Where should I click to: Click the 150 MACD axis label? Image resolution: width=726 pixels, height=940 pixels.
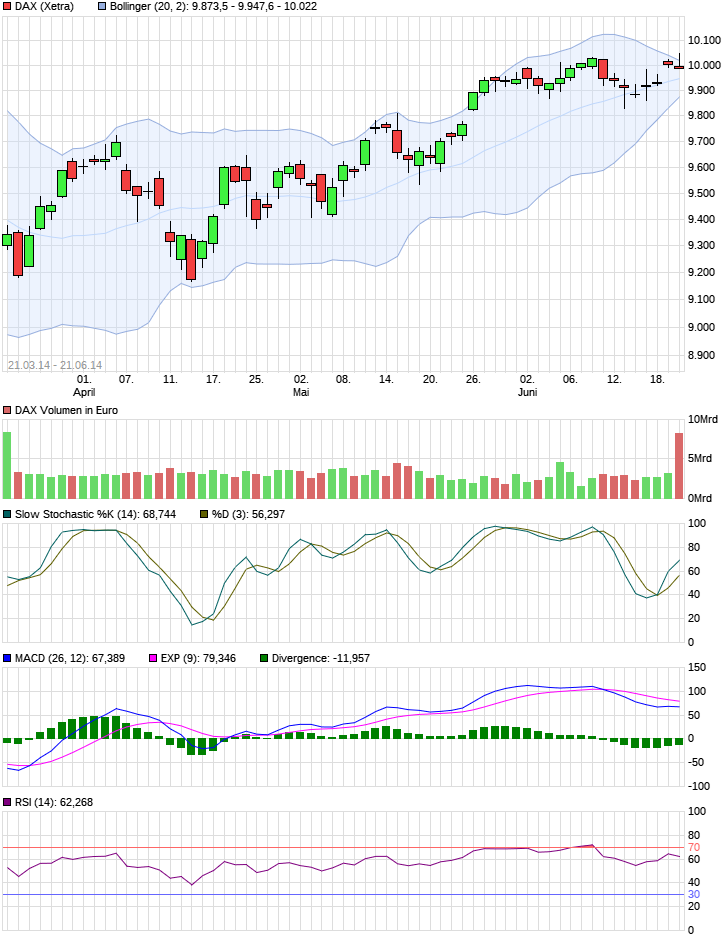tap(697, 667)
